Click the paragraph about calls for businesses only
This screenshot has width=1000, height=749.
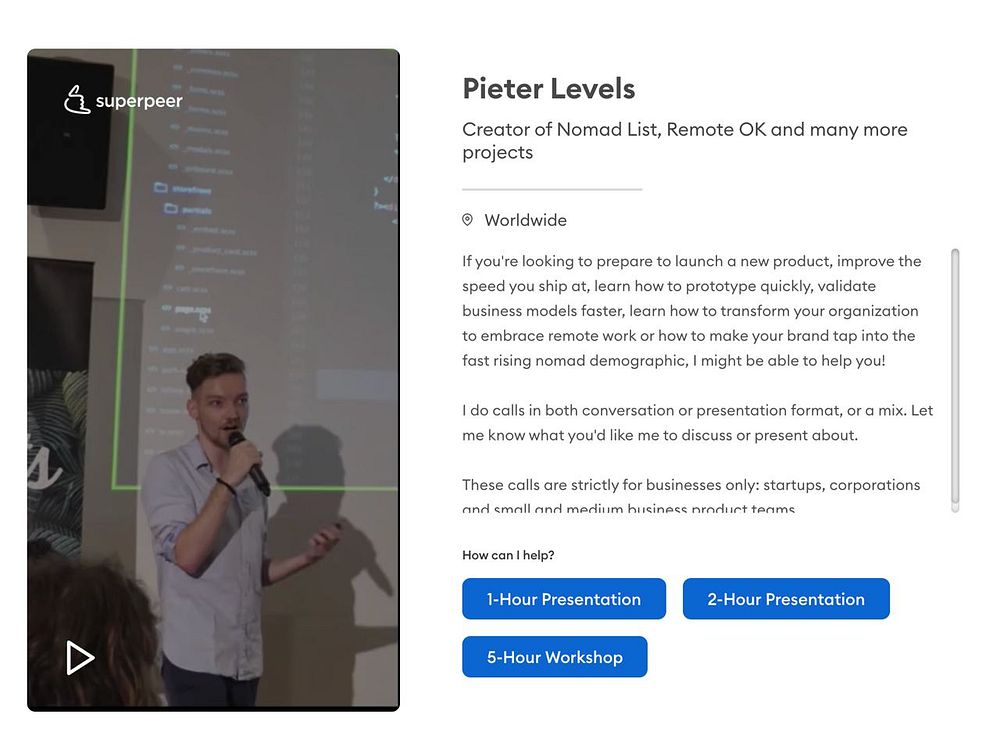coord(691,496)
